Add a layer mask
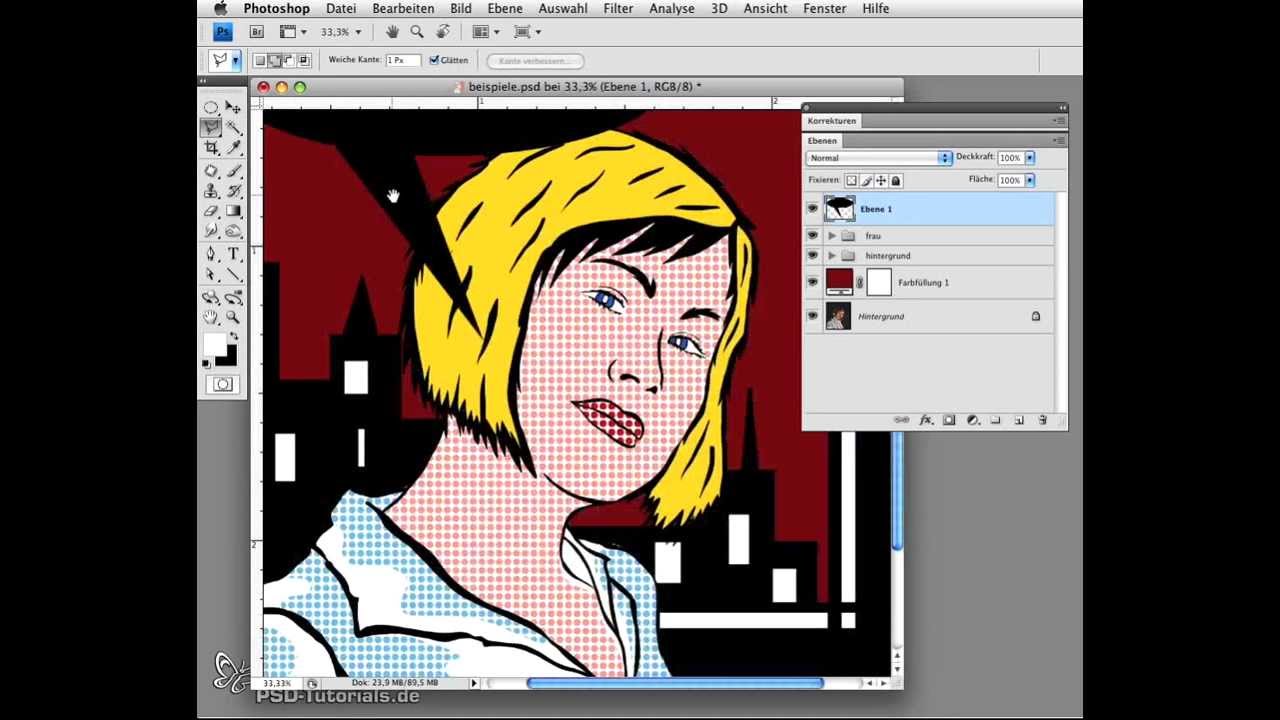Image resolution: width=1280 pixels, height=720 pixels. (949, 421)
